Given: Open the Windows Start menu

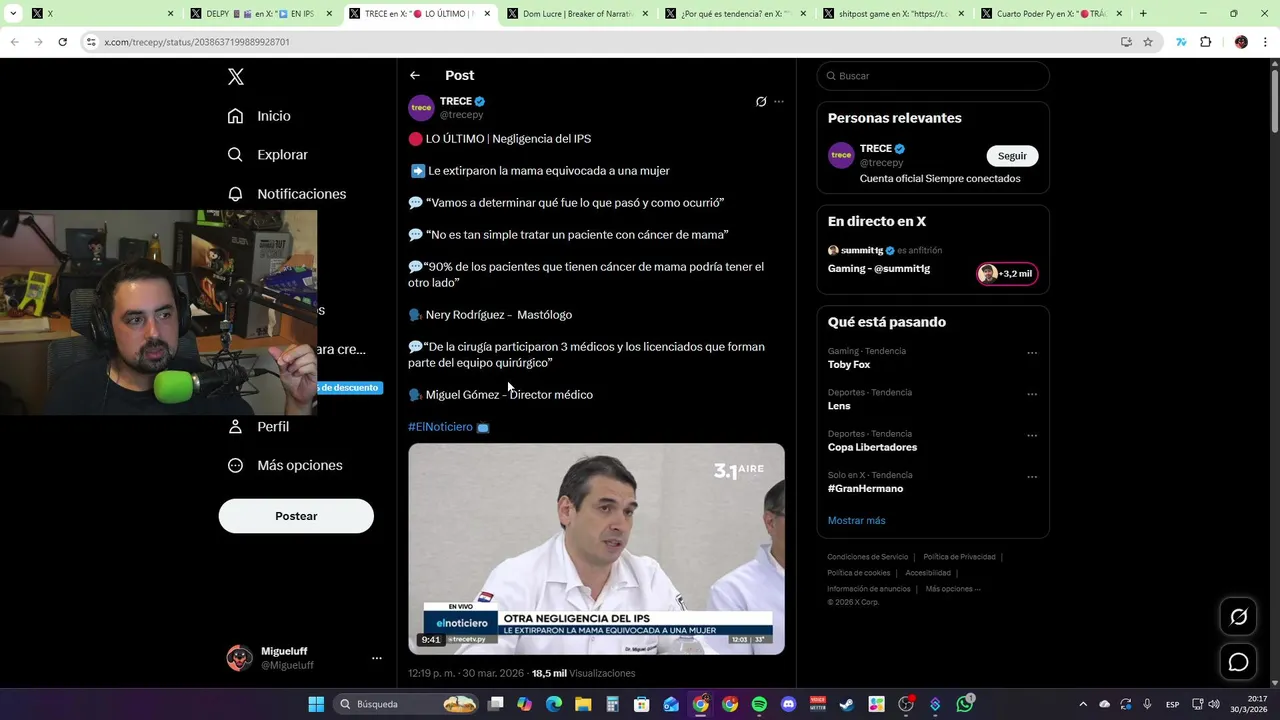Looking at the screenshot, I should (316, 704).
